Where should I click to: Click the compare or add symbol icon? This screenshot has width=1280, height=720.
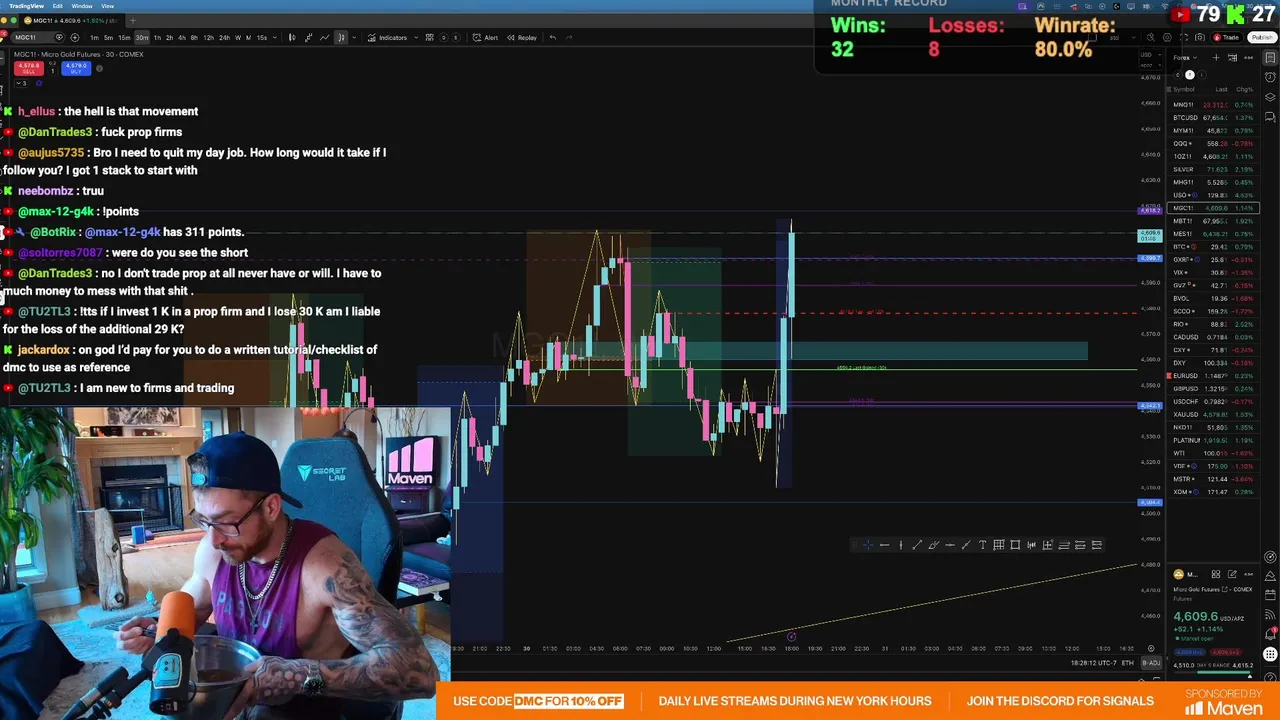pos(75,37)
